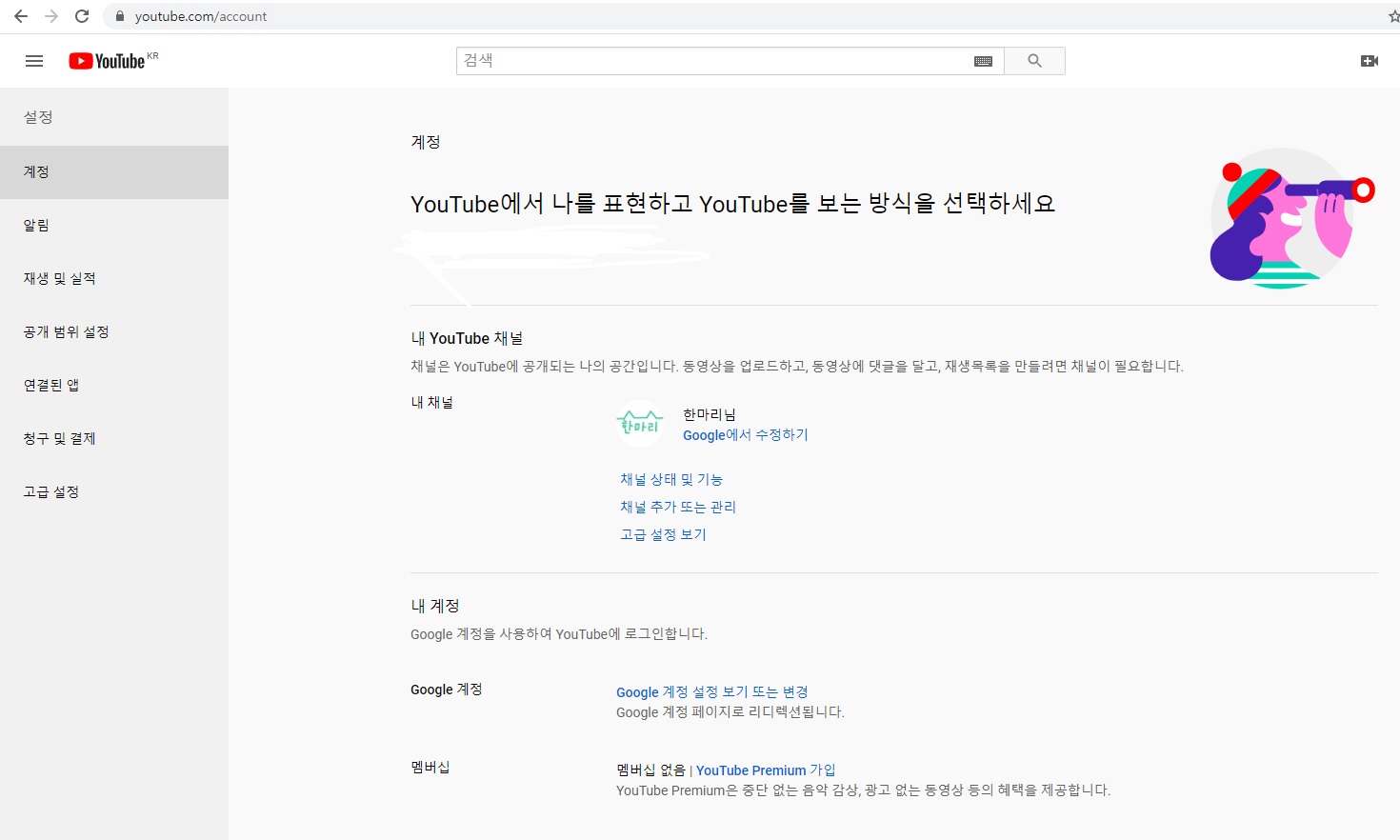Image resolution: width=1400 pixels, height=840 pixels.
Task: Open the hamburger guide menu
Action: click(34, 61)
